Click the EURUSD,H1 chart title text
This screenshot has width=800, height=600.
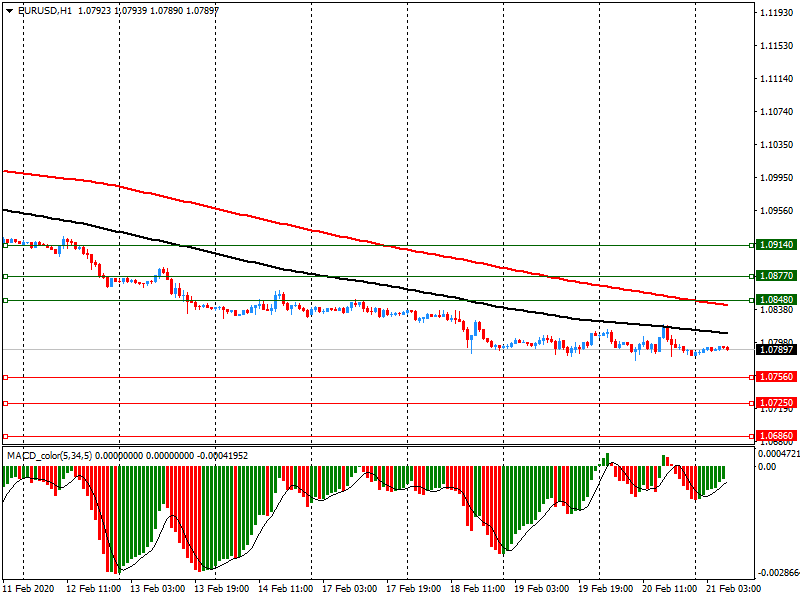click(x=45, y=10)
